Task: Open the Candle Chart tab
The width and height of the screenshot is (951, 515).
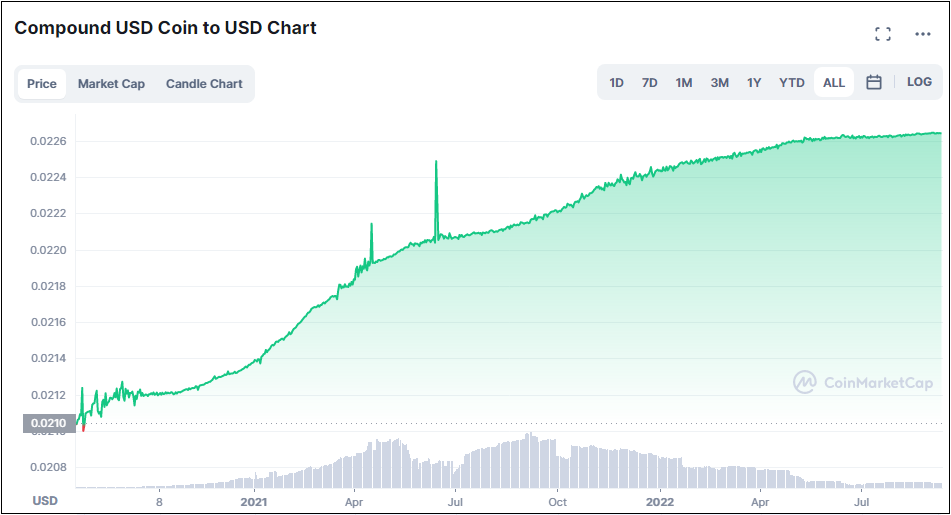Action: point(204,84)
